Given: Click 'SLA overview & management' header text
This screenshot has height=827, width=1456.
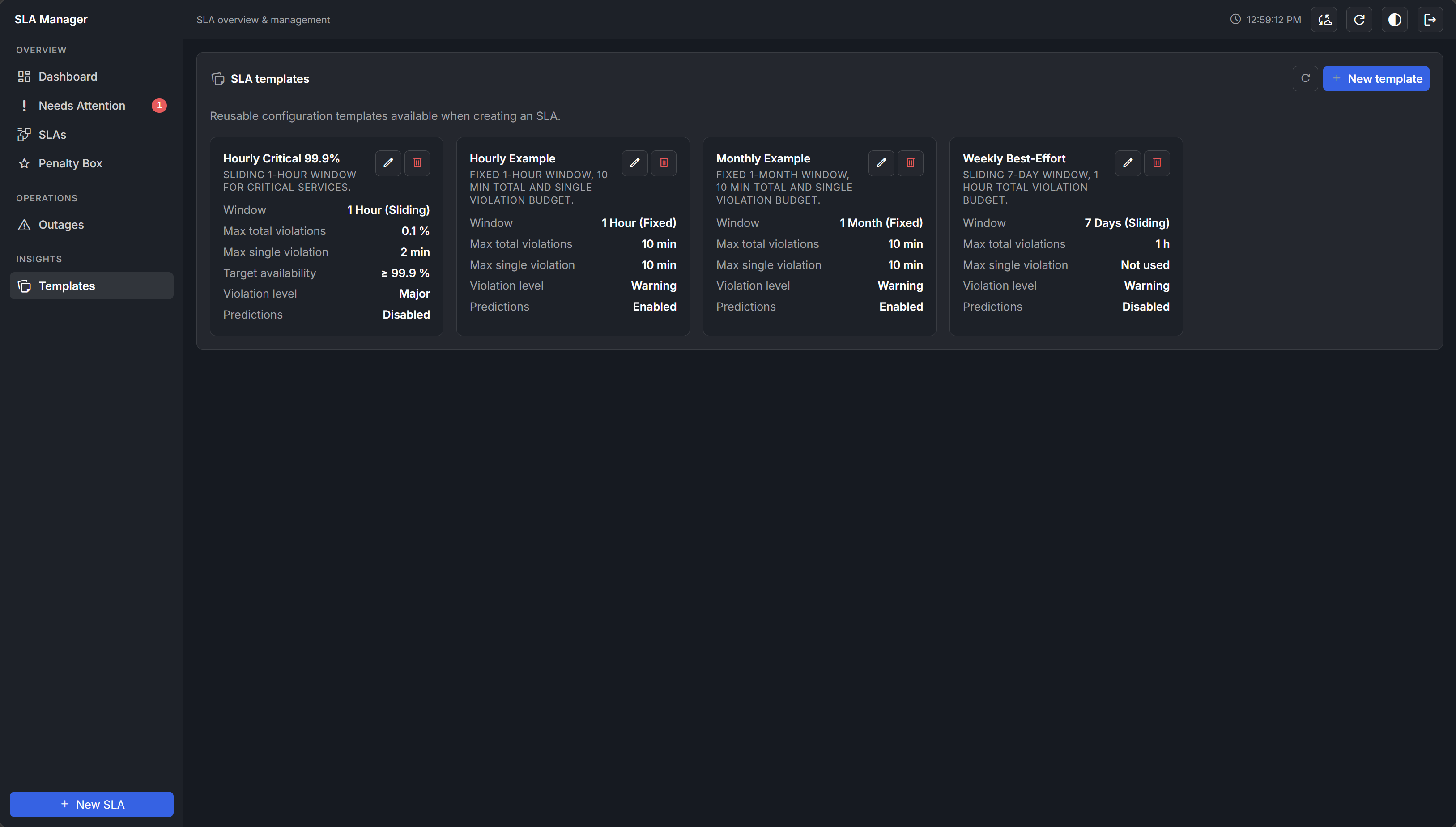Looking at the screenshot, I should tap(263, 20).
